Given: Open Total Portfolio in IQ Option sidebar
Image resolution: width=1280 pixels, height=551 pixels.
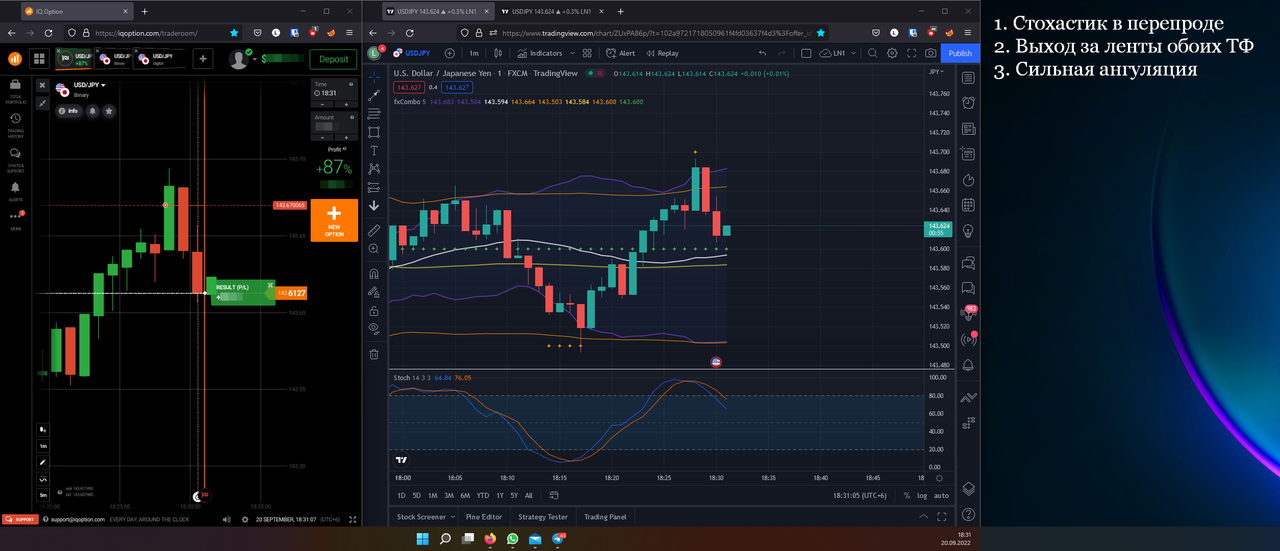Looking at the screenshot, I should pos(16,91).
